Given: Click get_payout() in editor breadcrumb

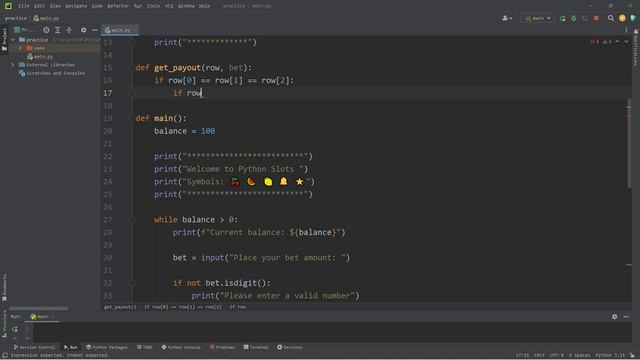Looking at the screenshot, I should point(120,307).
